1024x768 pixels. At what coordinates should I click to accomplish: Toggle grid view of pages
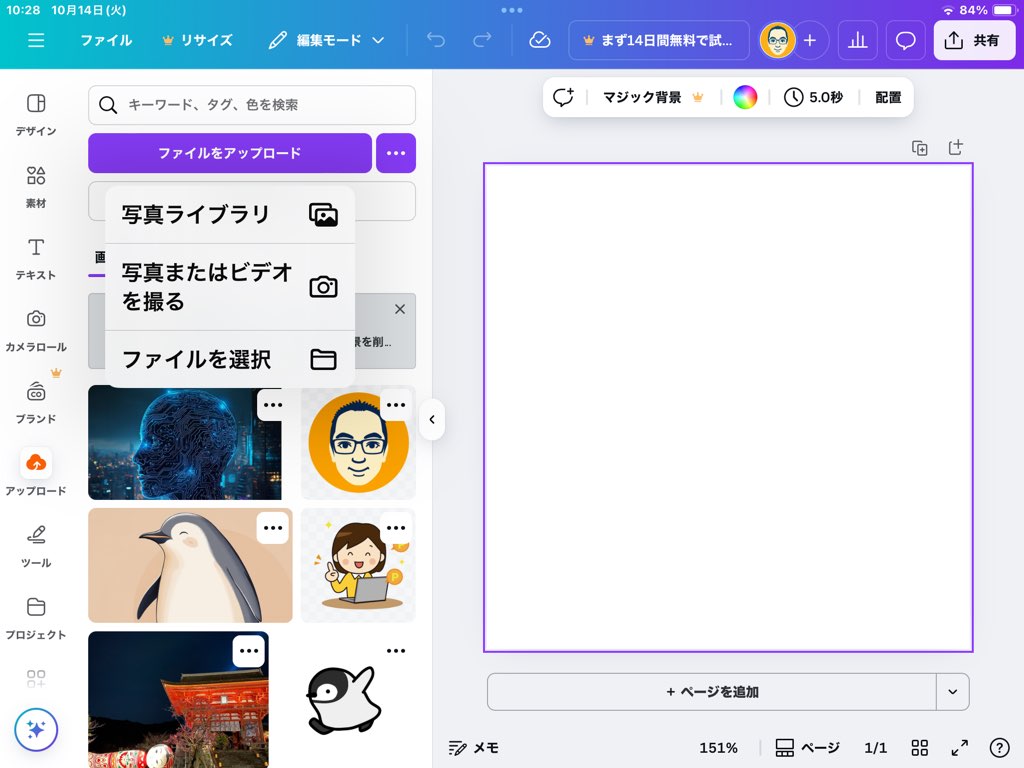(x=920, y=748)
